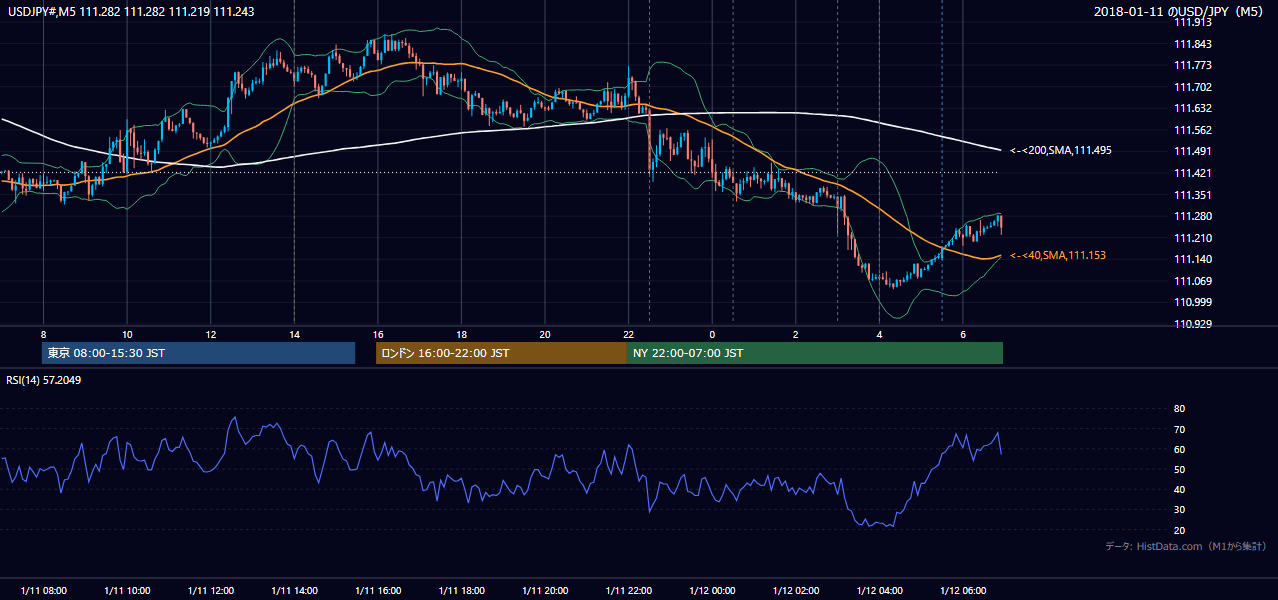Click price axis value 111.562

pos(1193,130)
